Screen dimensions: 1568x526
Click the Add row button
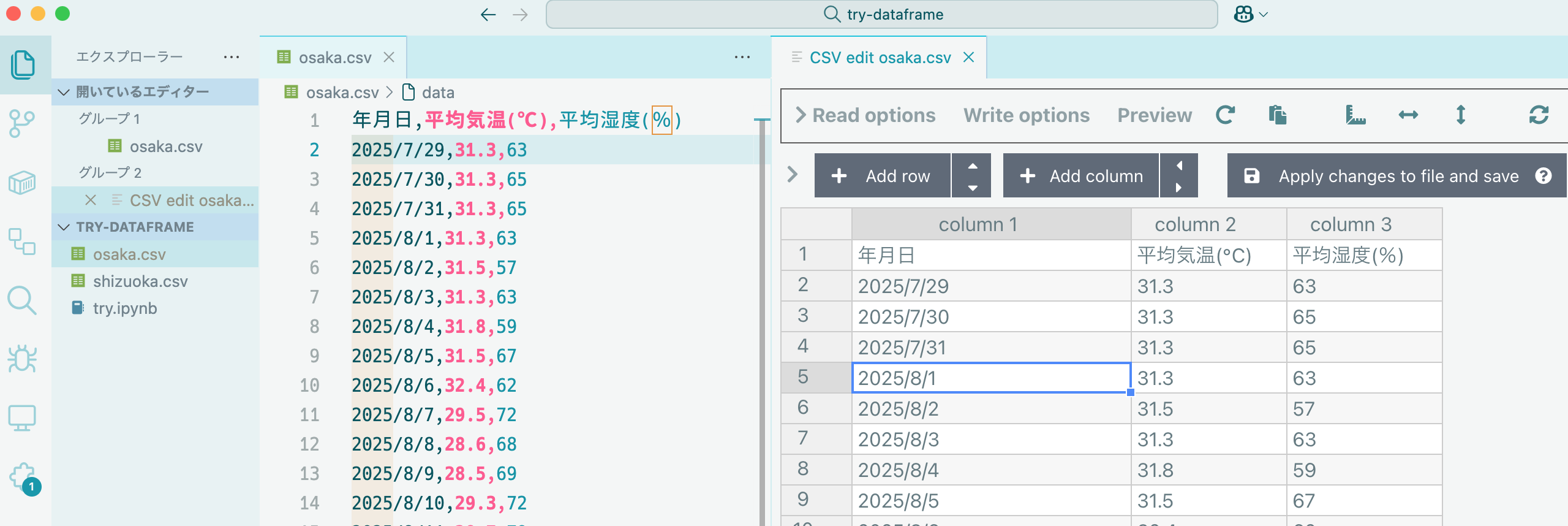(x=882, y=176)
